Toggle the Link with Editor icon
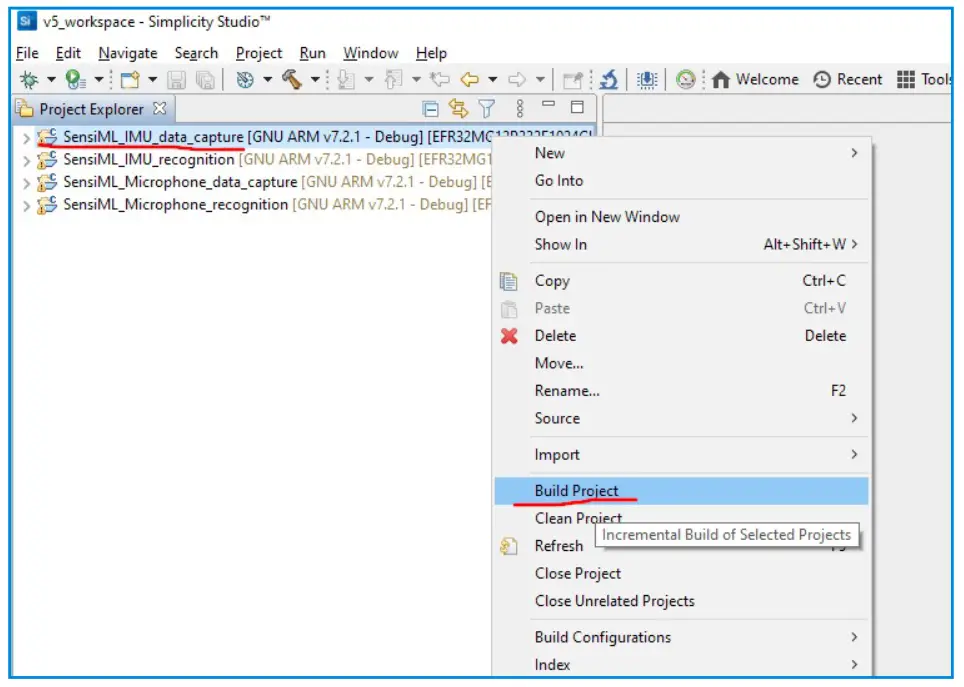Screen dimensions: 964x687 pos(460,108)
